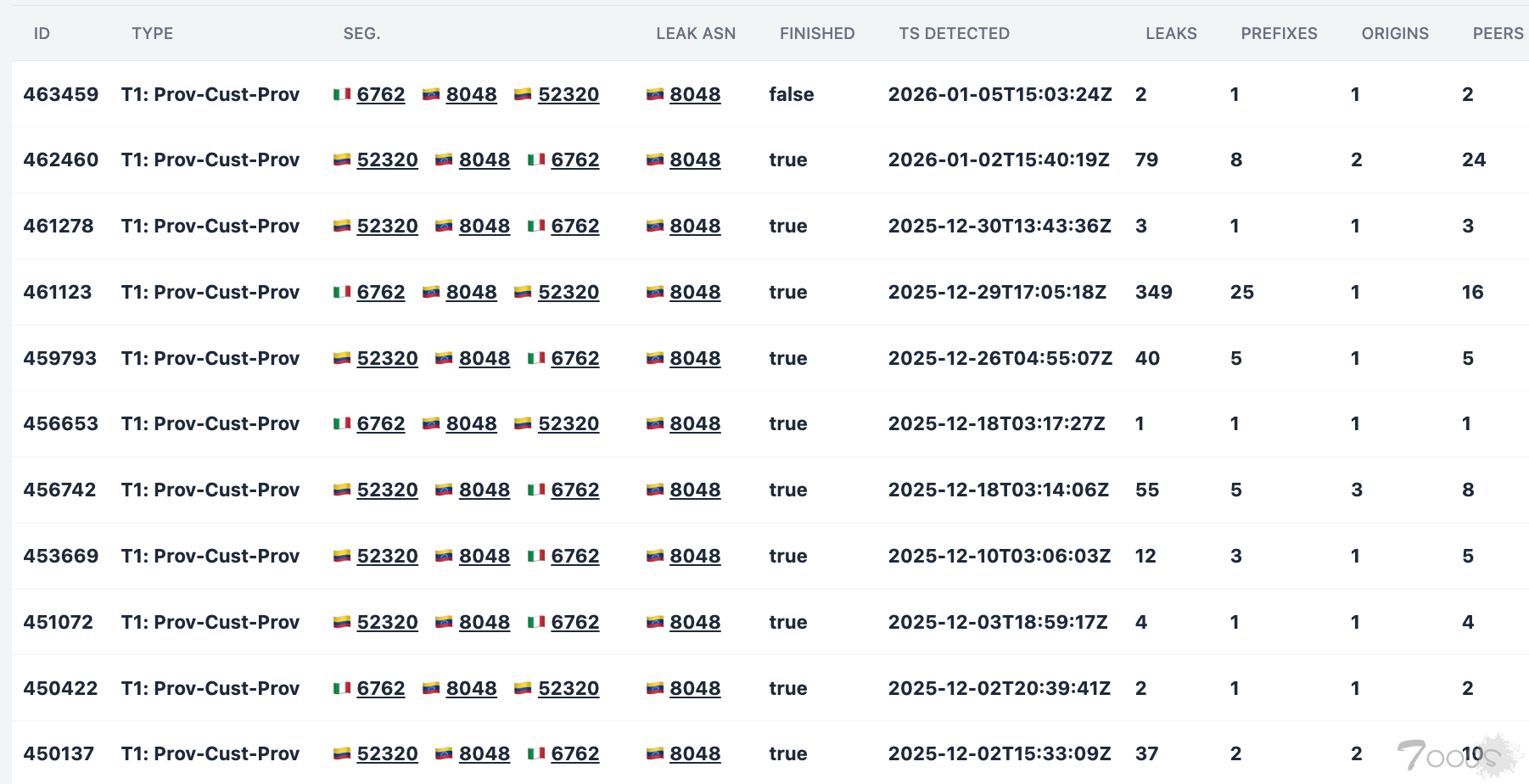
Task: Click Colombian flag beside 52320 in row 459793
Action: pos(342,358)
